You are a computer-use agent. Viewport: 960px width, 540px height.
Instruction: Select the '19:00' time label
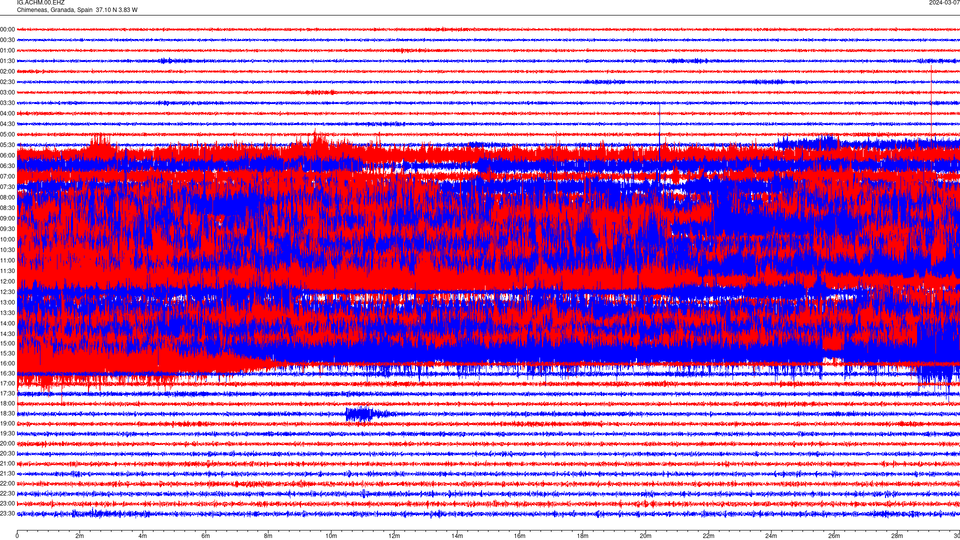pyautogui.click(x=8, y=423)
